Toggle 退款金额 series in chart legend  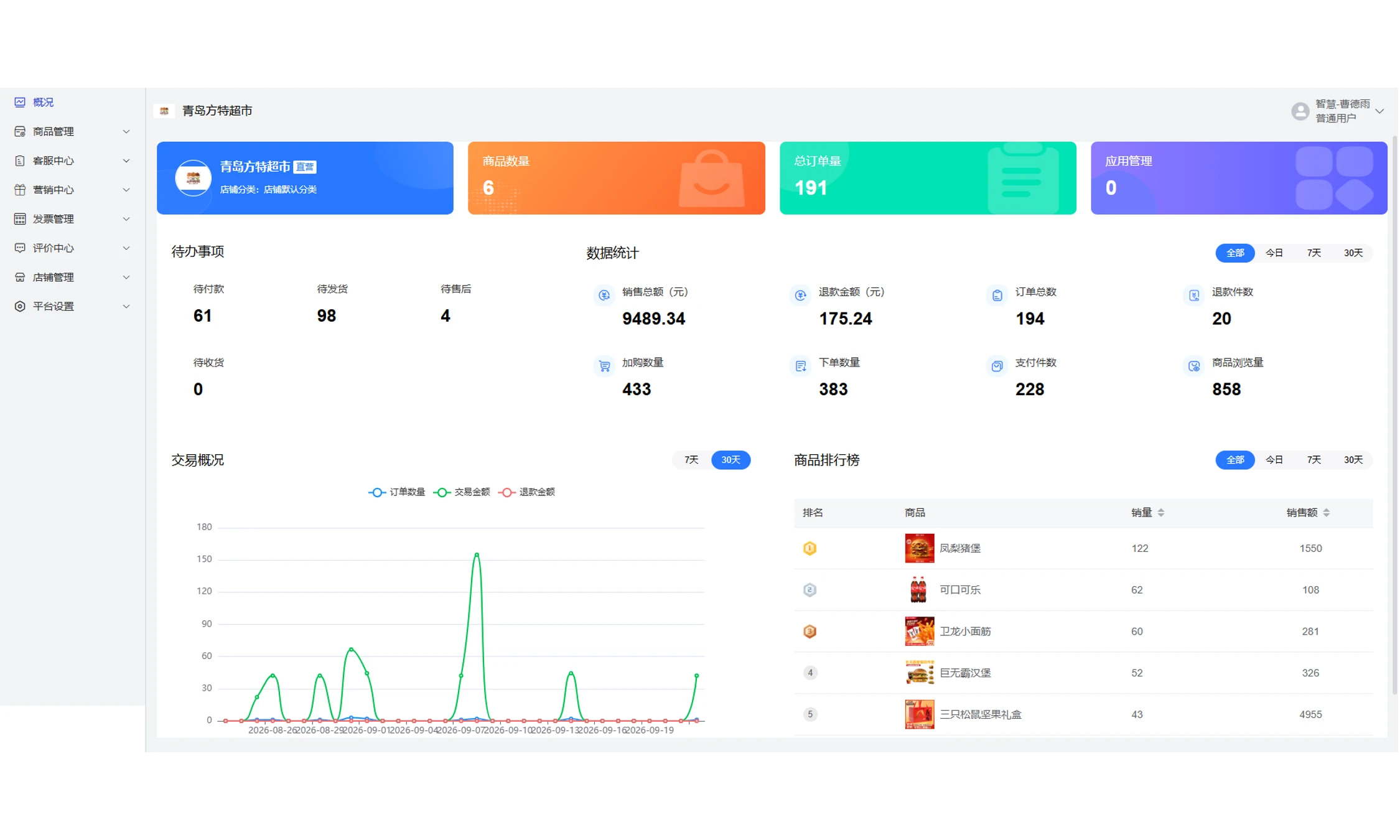tap(526, 492)
